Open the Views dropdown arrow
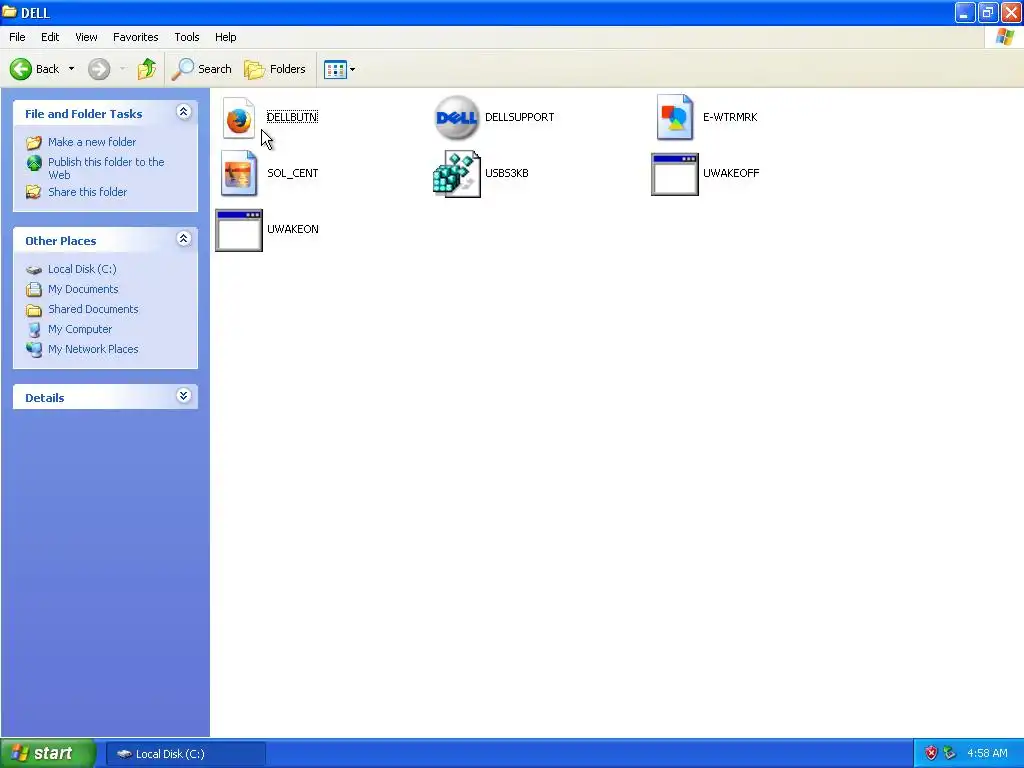The width and height of the screenshot is (1024, 768). [x=353, y=69]
